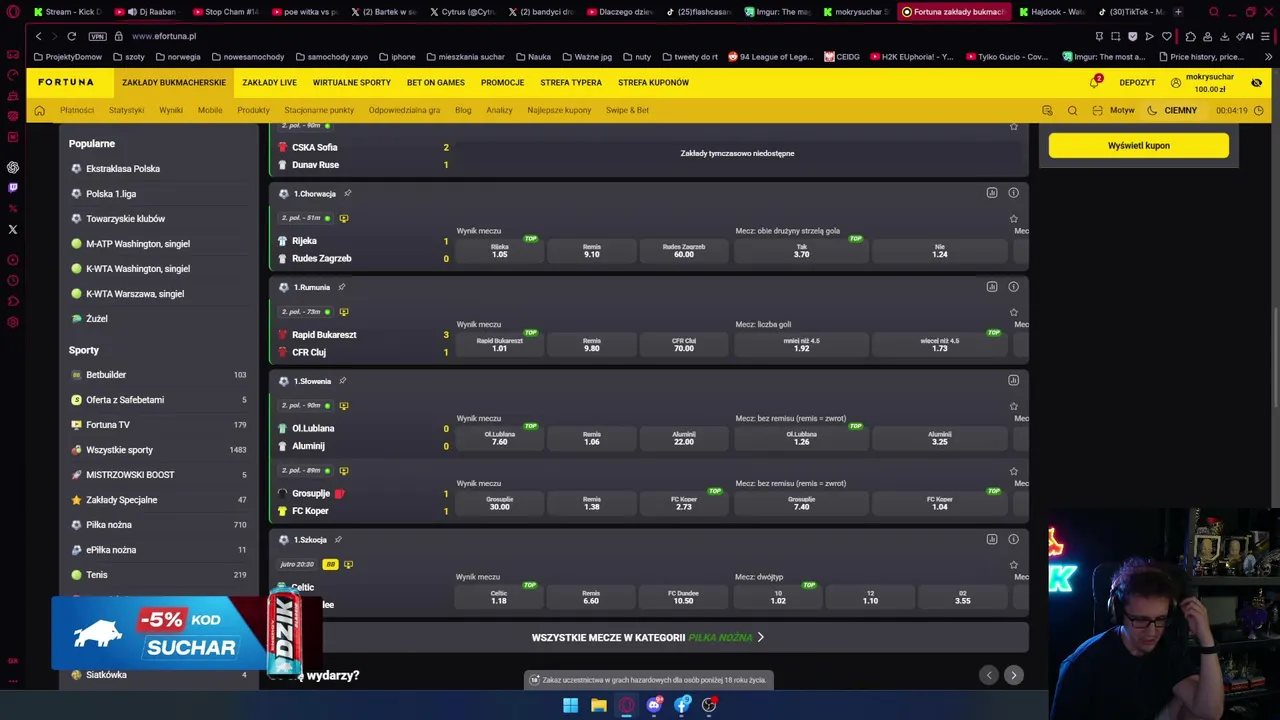Pin the 1.Słowenia league
This screenshot has height=720, width=1280.
tap(342, 381)
